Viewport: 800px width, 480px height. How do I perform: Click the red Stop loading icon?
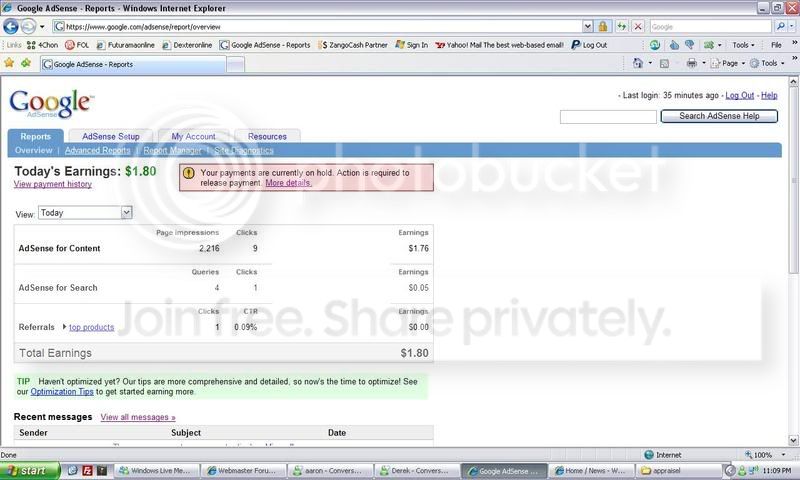(x=638, y=27)
